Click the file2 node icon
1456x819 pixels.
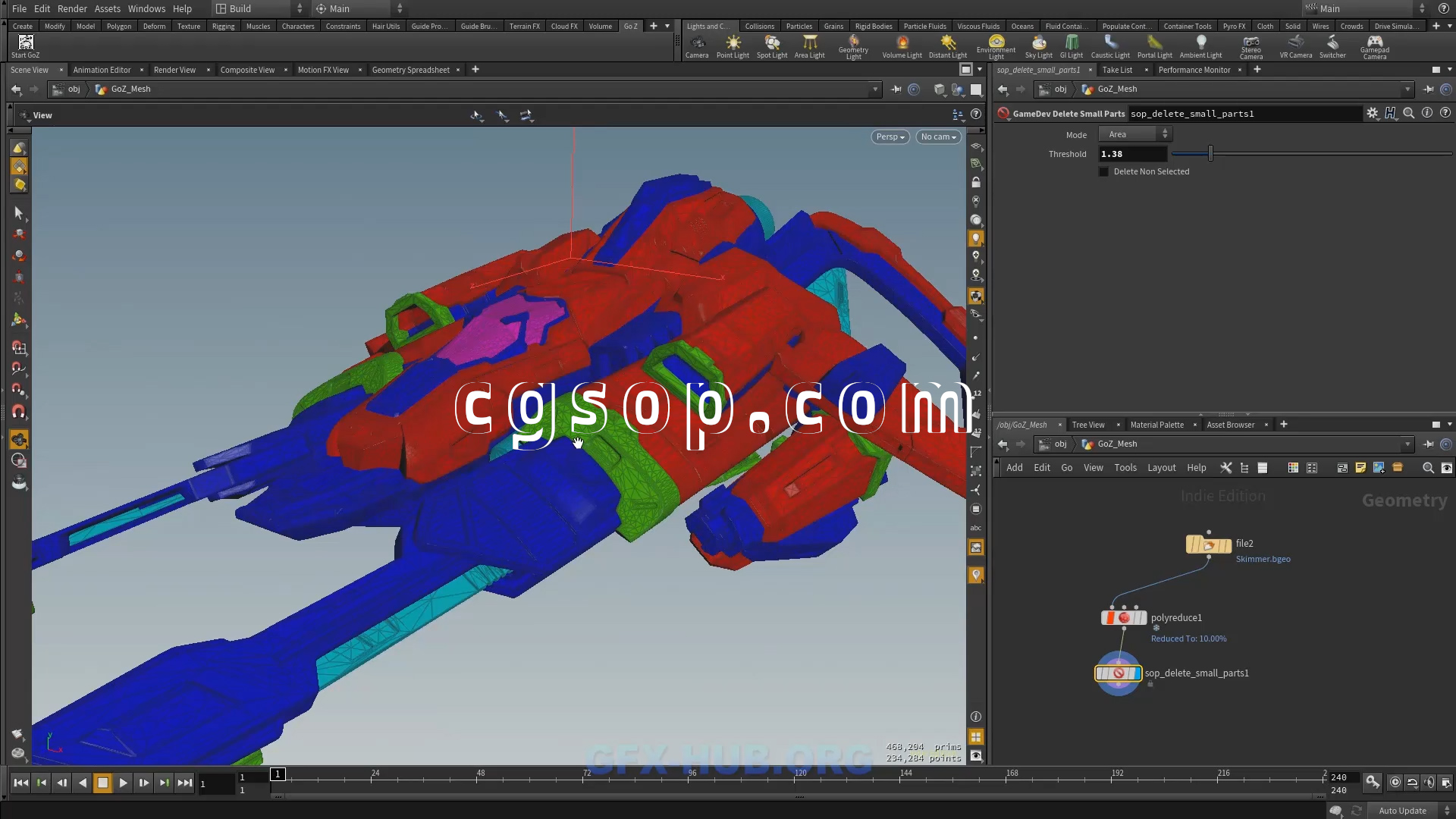1208,544
